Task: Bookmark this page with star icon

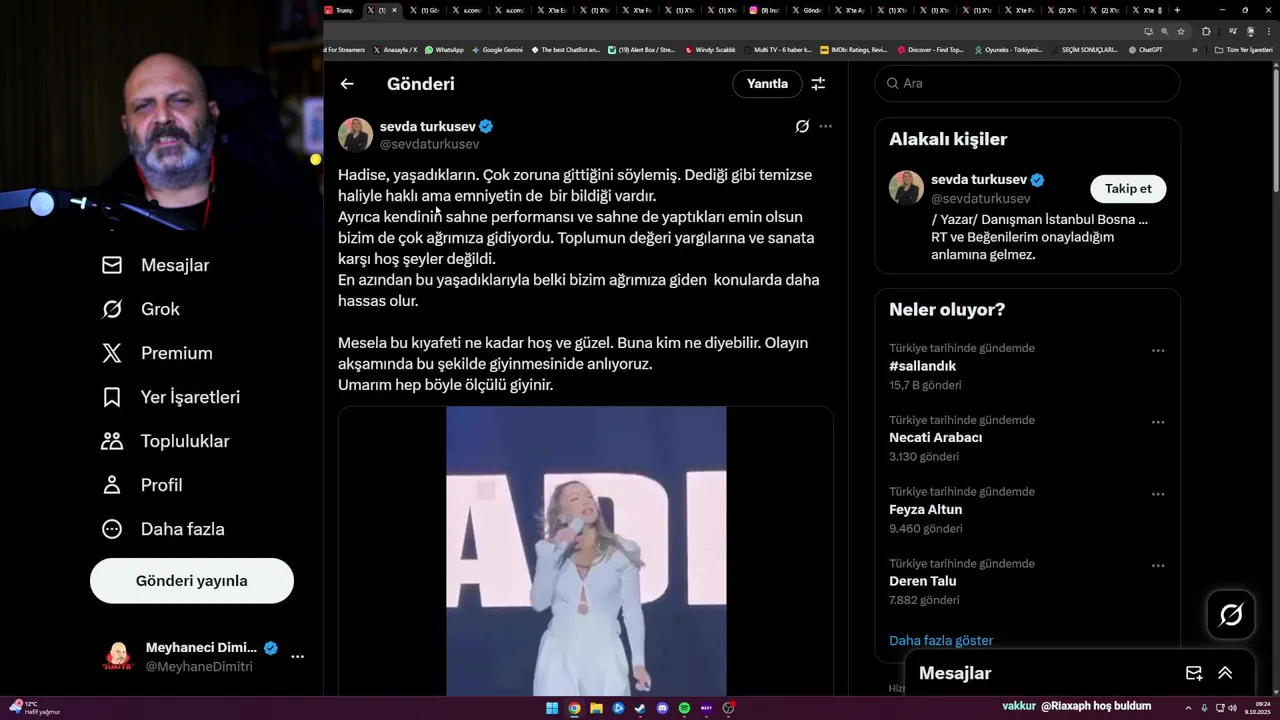Action: point(1181,31)
